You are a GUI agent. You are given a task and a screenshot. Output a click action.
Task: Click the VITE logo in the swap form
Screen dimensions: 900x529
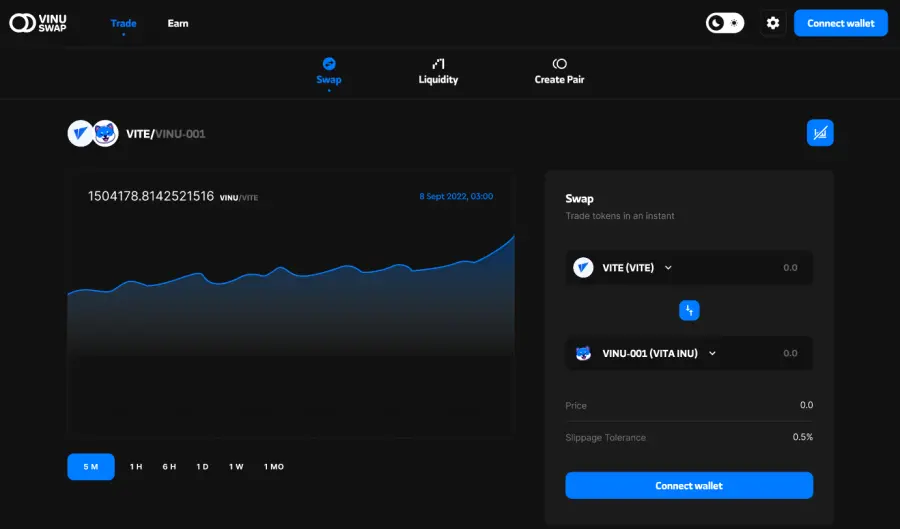pyautogui.click(x=583, y=267)
